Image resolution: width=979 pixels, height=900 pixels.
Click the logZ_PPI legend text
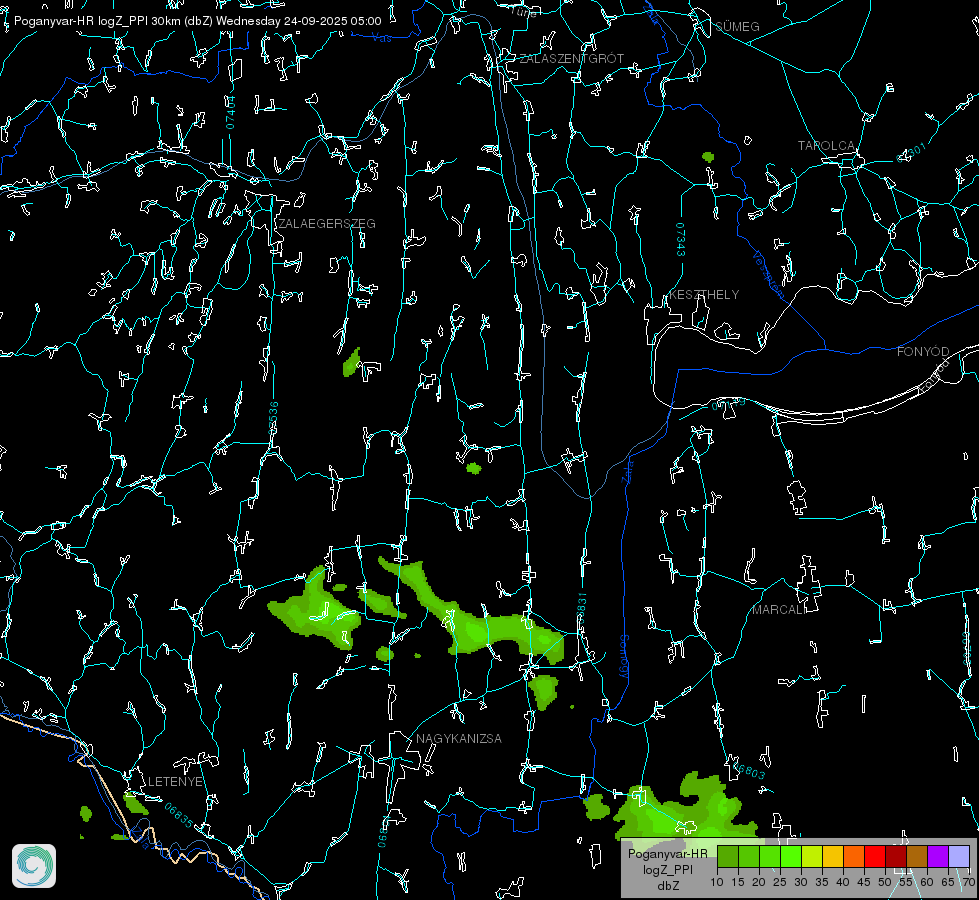tap(668, 869)
